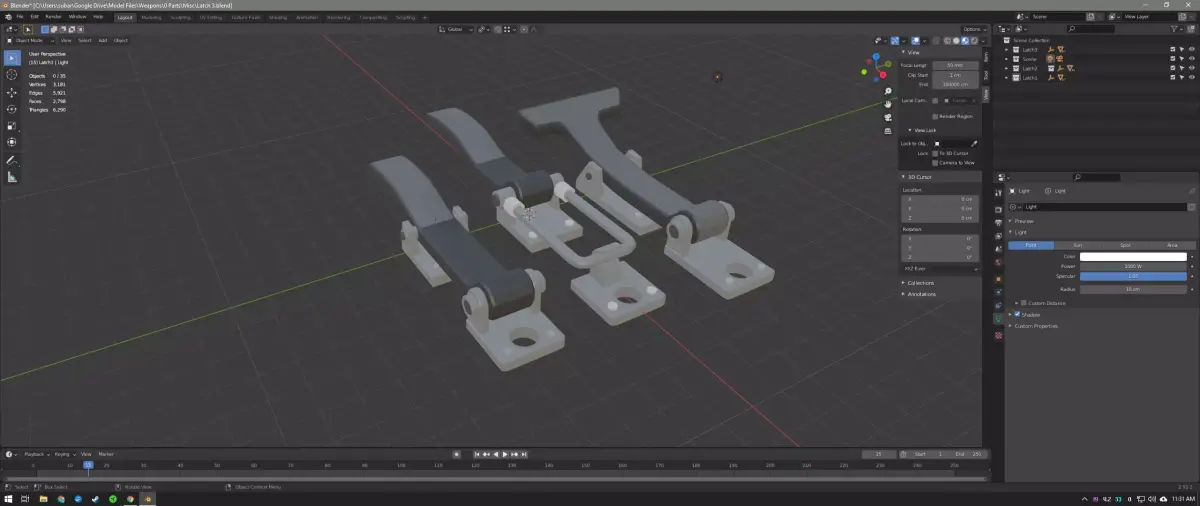1200x506 pixels.
Task: Select the Cursor tool in left toolbar
Action: pos(12,74)
